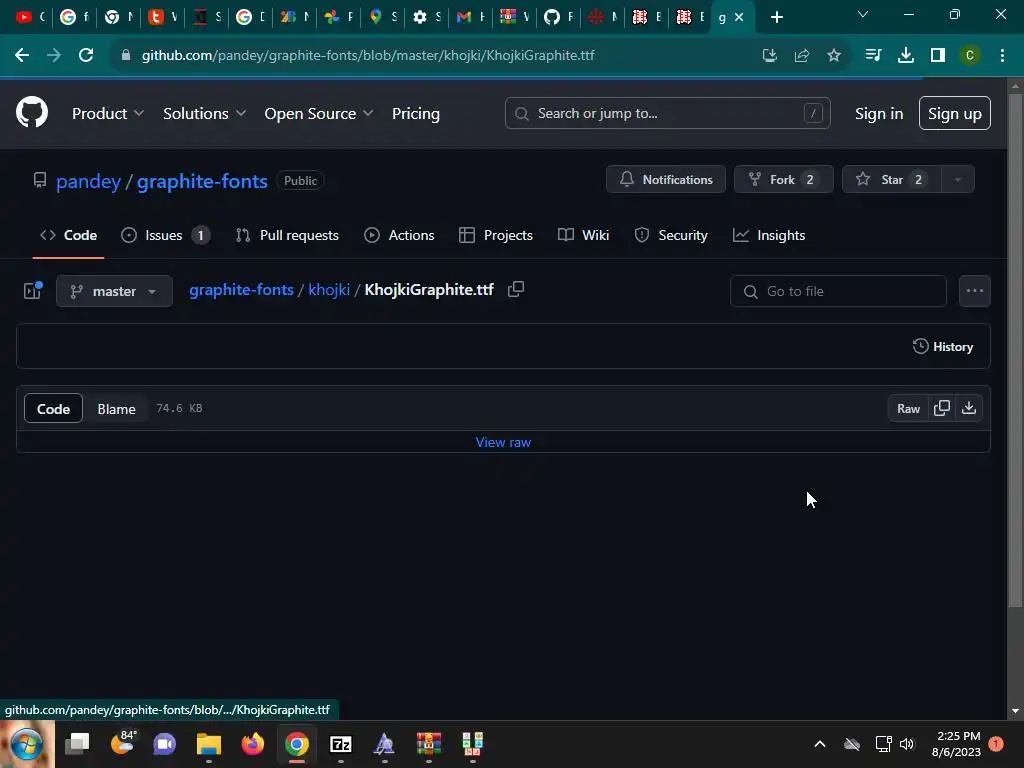
Task: Open a new browser tab
Action: click(776, 17)
